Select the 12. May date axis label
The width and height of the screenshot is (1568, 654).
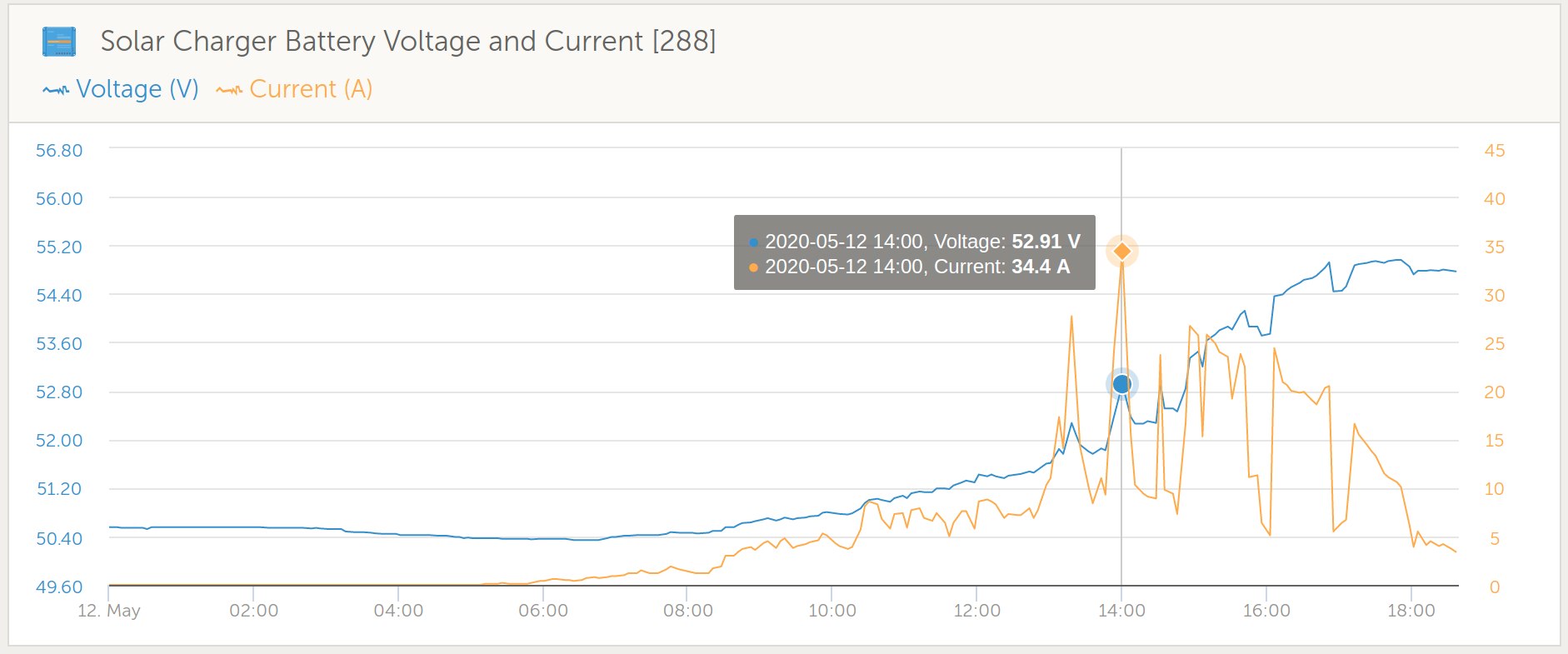[109, 611]
